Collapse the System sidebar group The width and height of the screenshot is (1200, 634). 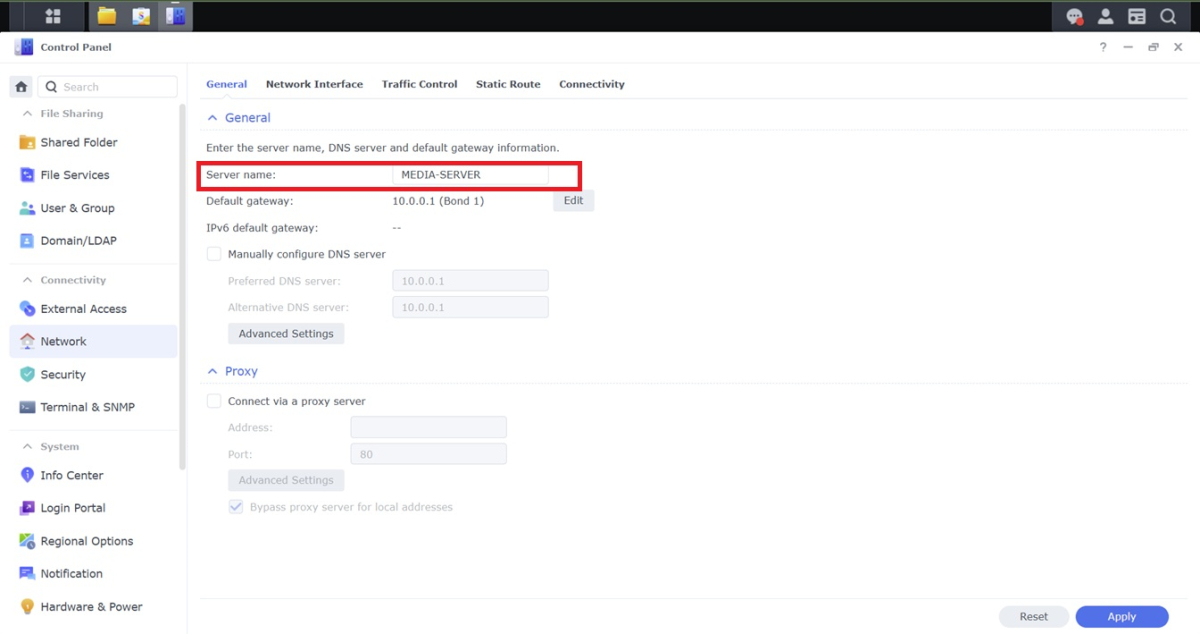[28, 447]
